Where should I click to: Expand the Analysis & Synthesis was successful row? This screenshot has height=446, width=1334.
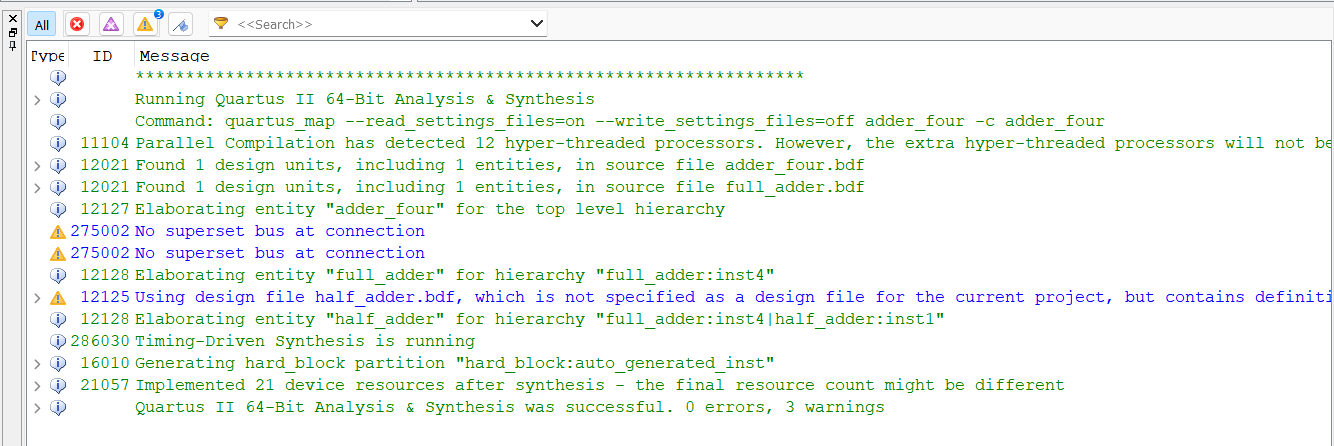click(37, 407)
